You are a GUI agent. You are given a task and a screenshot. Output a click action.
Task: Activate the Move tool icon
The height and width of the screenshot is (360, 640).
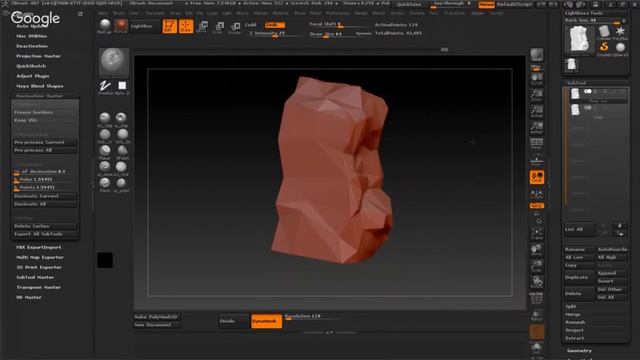coord(202,27)
